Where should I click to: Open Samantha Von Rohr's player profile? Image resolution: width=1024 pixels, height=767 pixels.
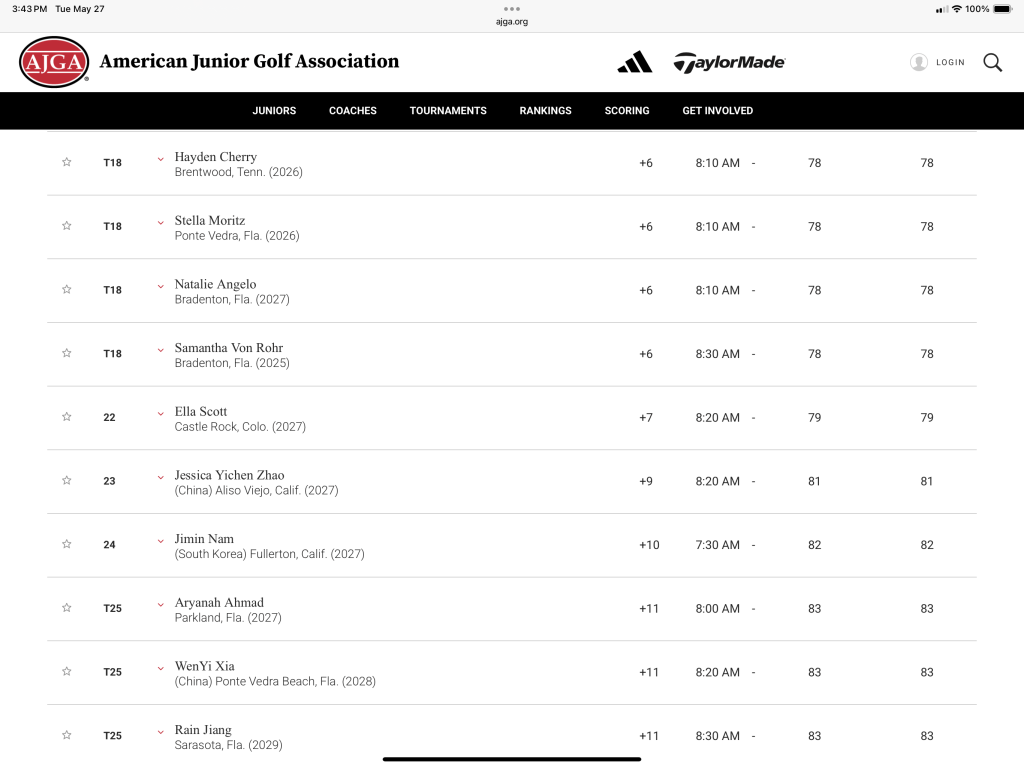(x=228, y=348)
